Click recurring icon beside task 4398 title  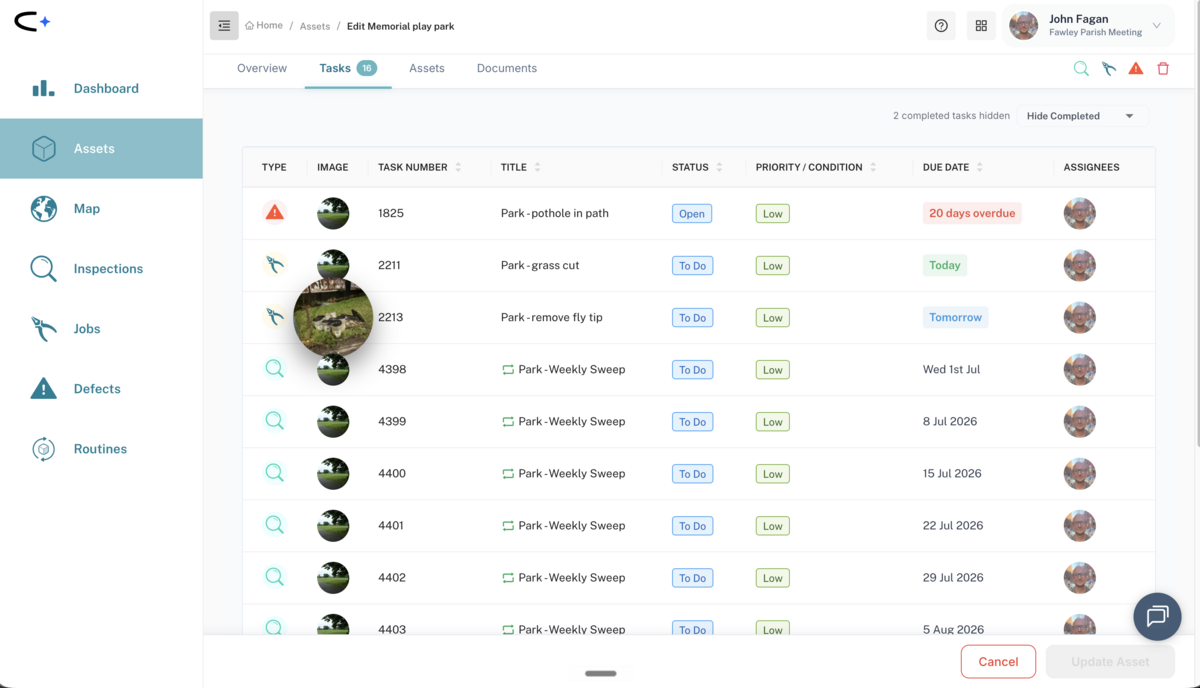pyautogui.click(x=508, y=369)
